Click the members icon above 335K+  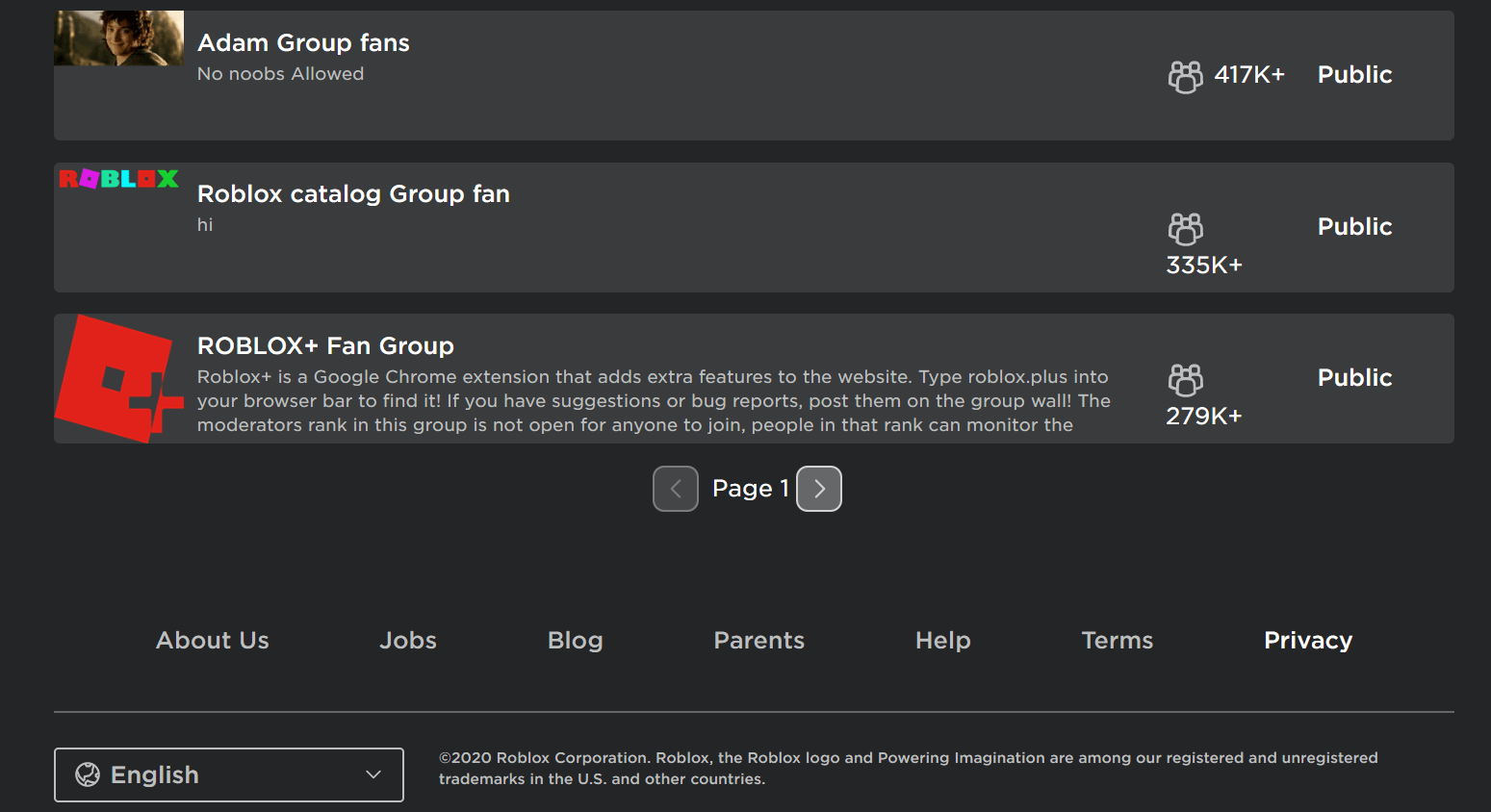click(x=1185, y=228)
